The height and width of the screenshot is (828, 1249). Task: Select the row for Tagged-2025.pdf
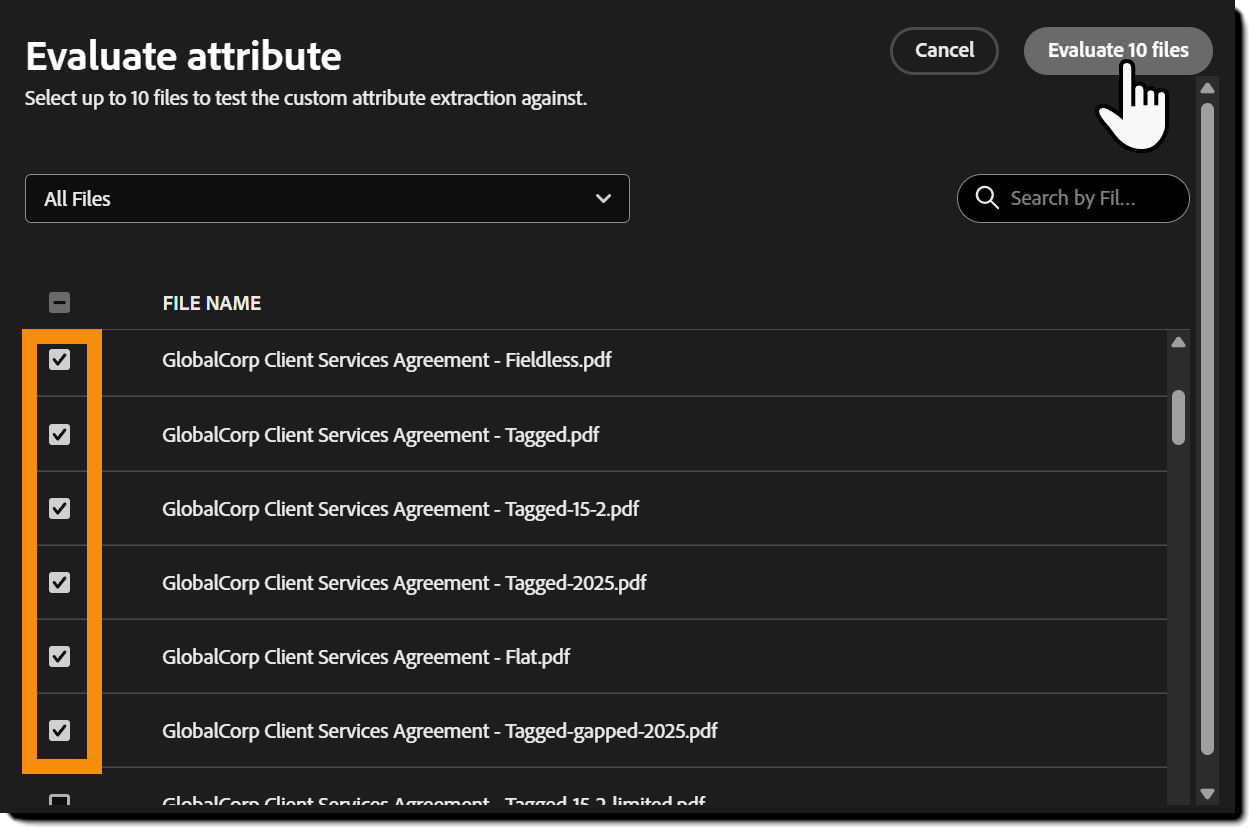pyautogui.click(x=405, y=582)
